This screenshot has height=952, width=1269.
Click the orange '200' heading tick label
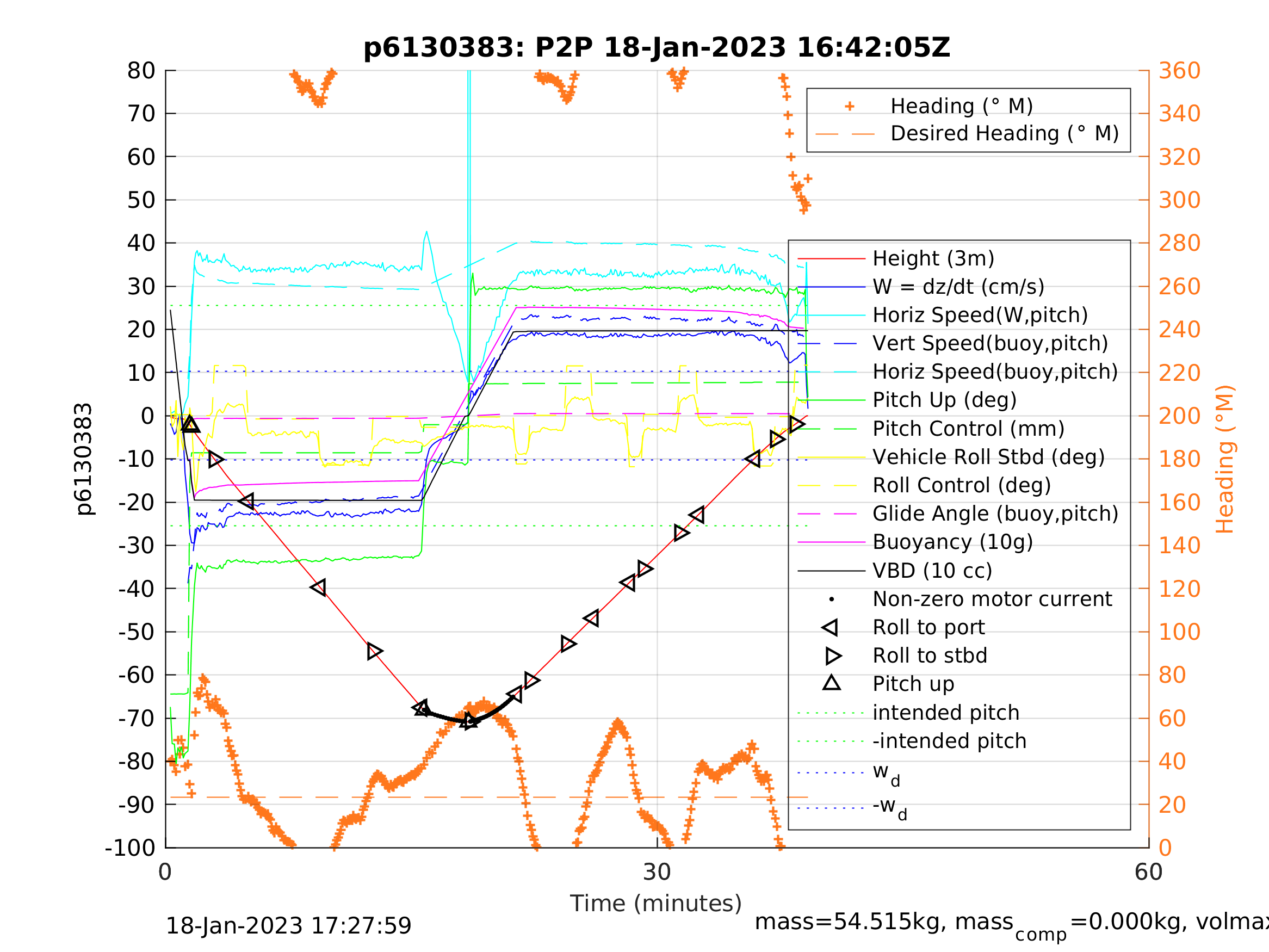click(1180, 416)
